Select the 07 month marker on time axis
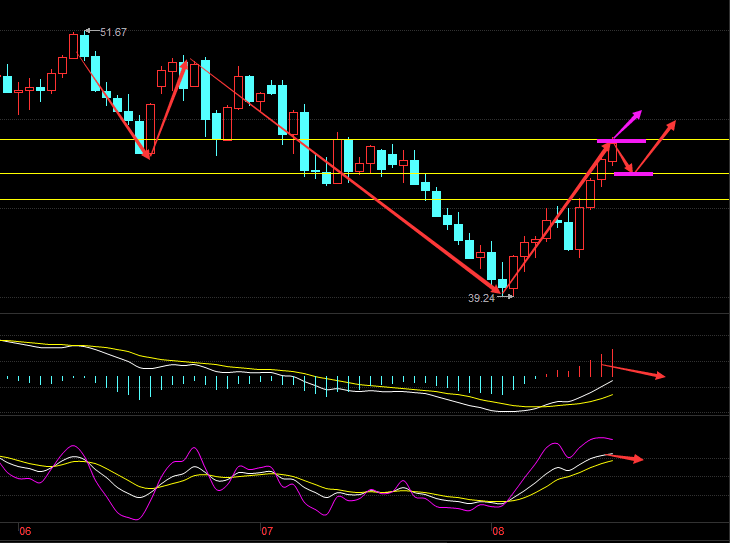Screen dimensions: 730x543 click(x=267, y=531)
